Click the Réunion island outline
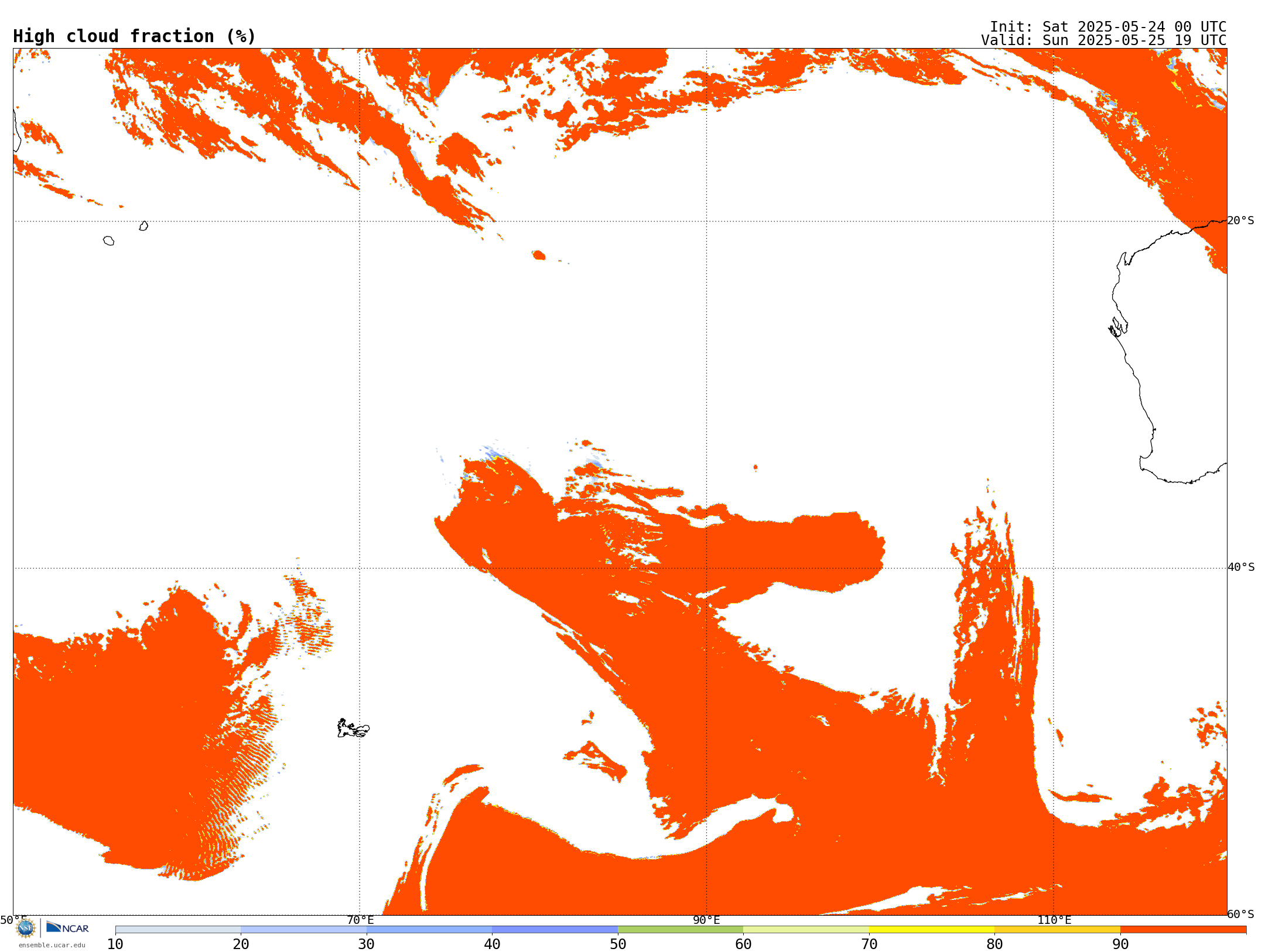The image size is (1265, 952). click(108, 241)
